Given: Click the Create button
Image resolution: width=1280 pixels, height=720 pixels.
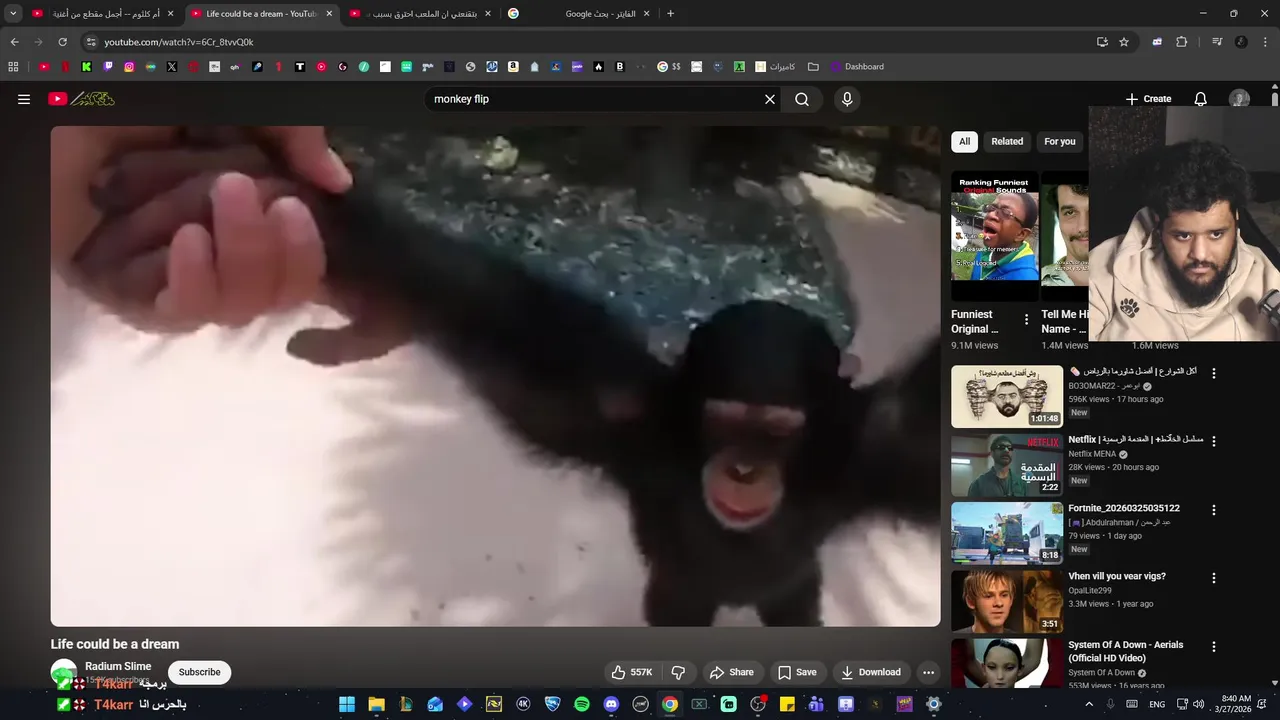Looking at the screenshot, I should click(x=1148, y=99).
